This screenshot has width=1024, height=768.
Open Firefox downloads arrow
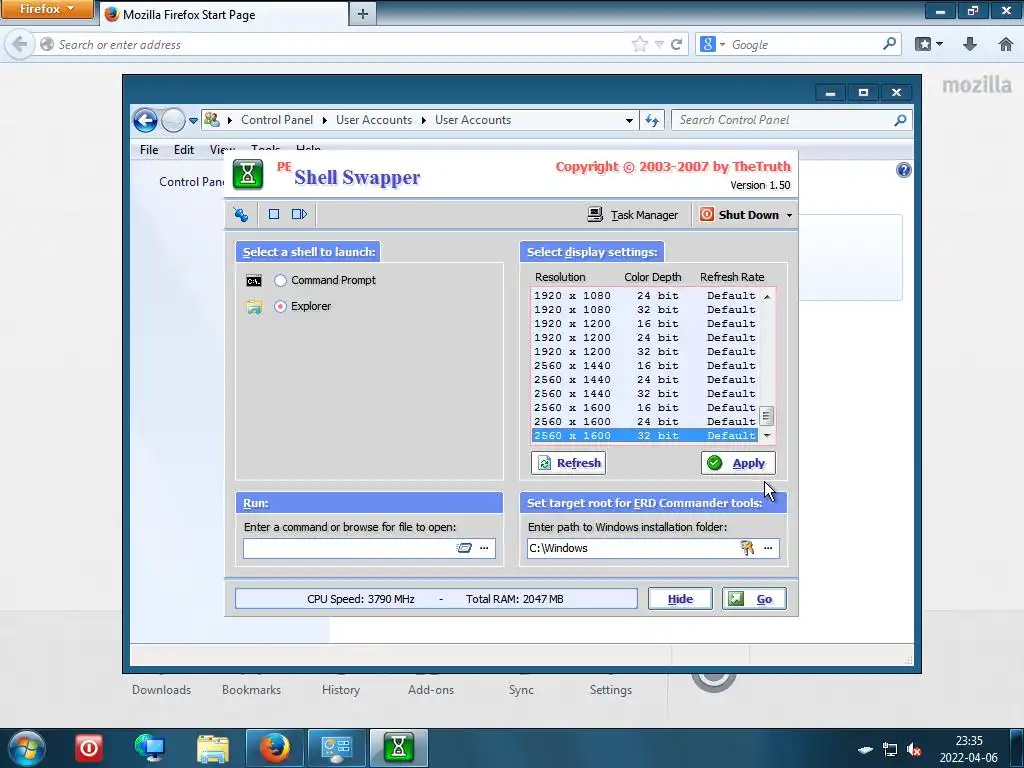click(970, 44)
